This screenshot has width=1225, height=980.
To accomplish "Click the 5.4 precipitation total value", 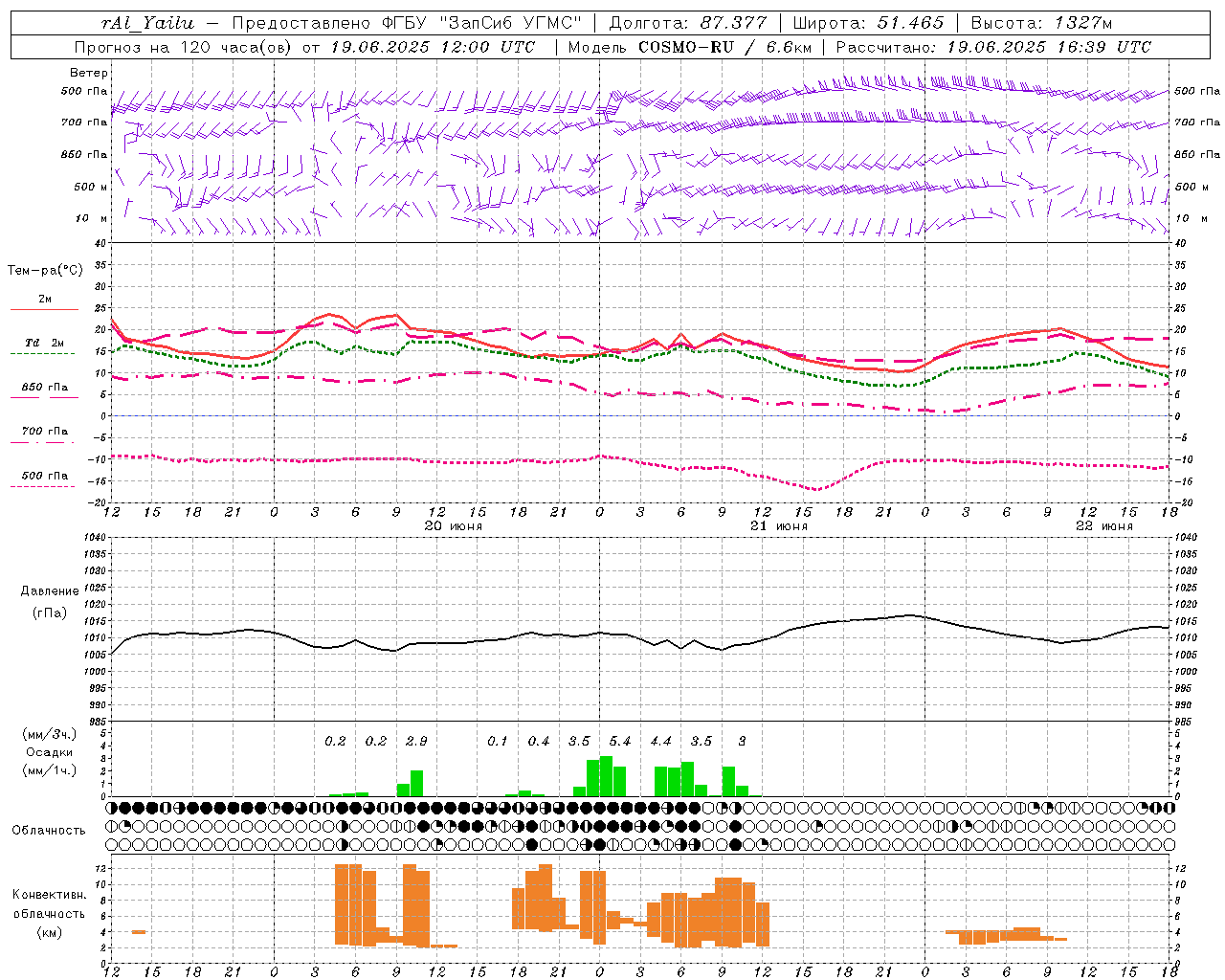I will 620,742.
